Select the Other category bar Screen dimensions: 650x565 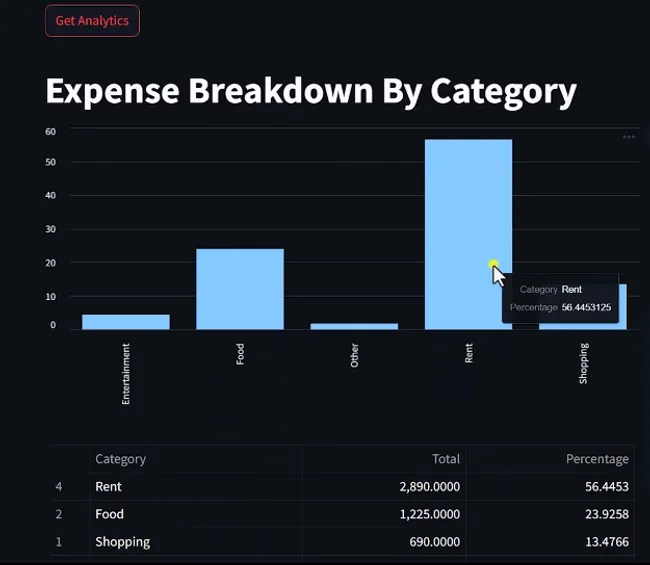354,326
